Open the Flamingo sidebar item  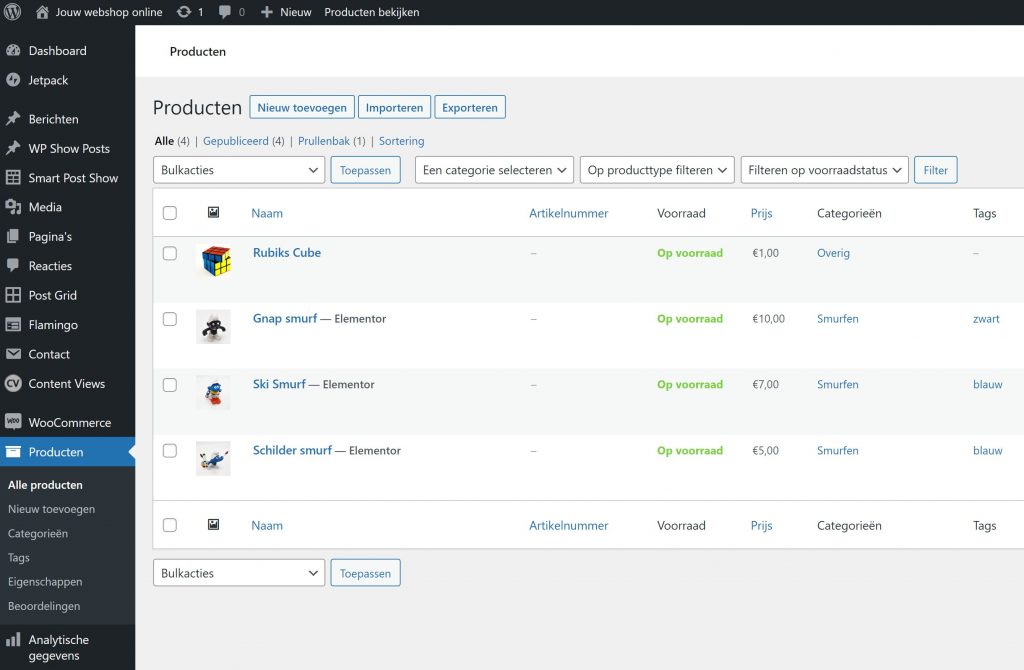click(x=52, y=325)
